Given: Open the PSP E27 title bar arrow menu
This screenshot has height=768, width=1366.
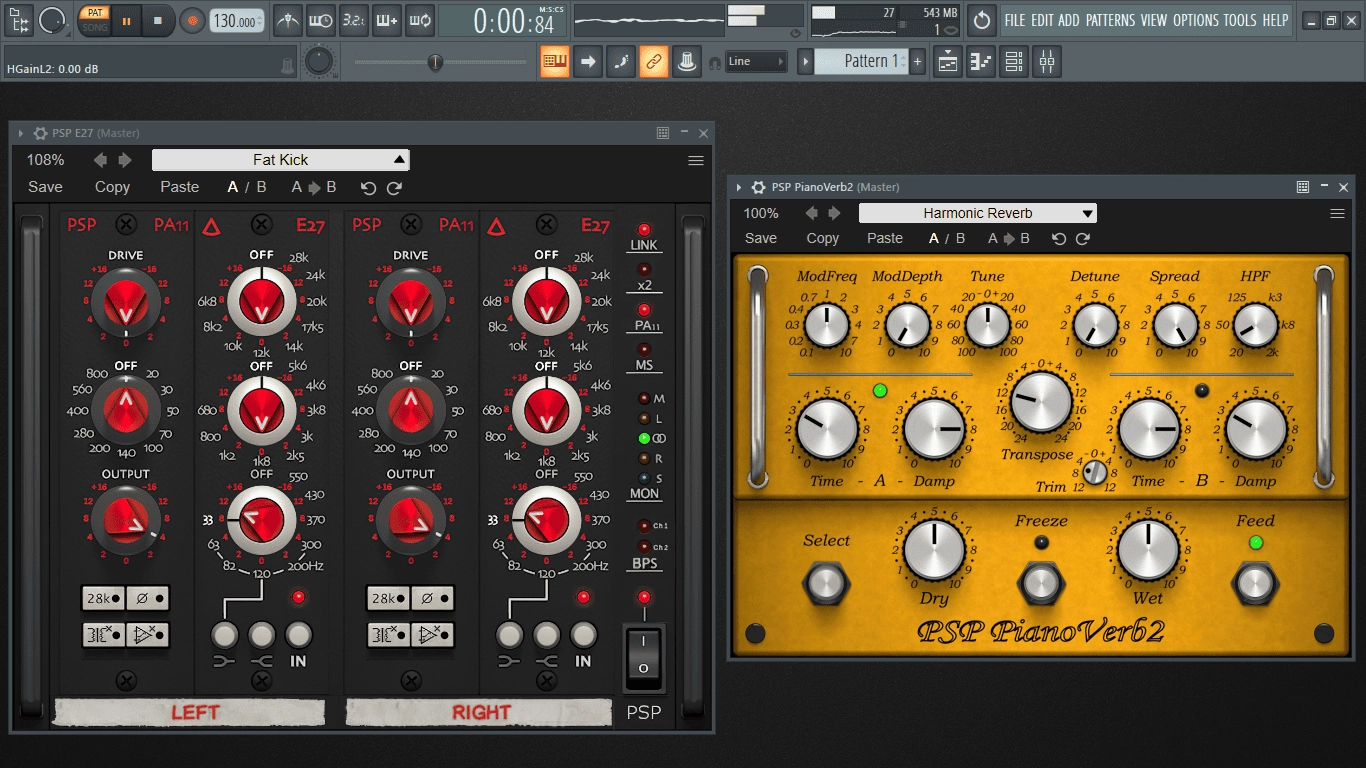Looking at the screenshot, I should pyautogui.click(x=21, y=133).
